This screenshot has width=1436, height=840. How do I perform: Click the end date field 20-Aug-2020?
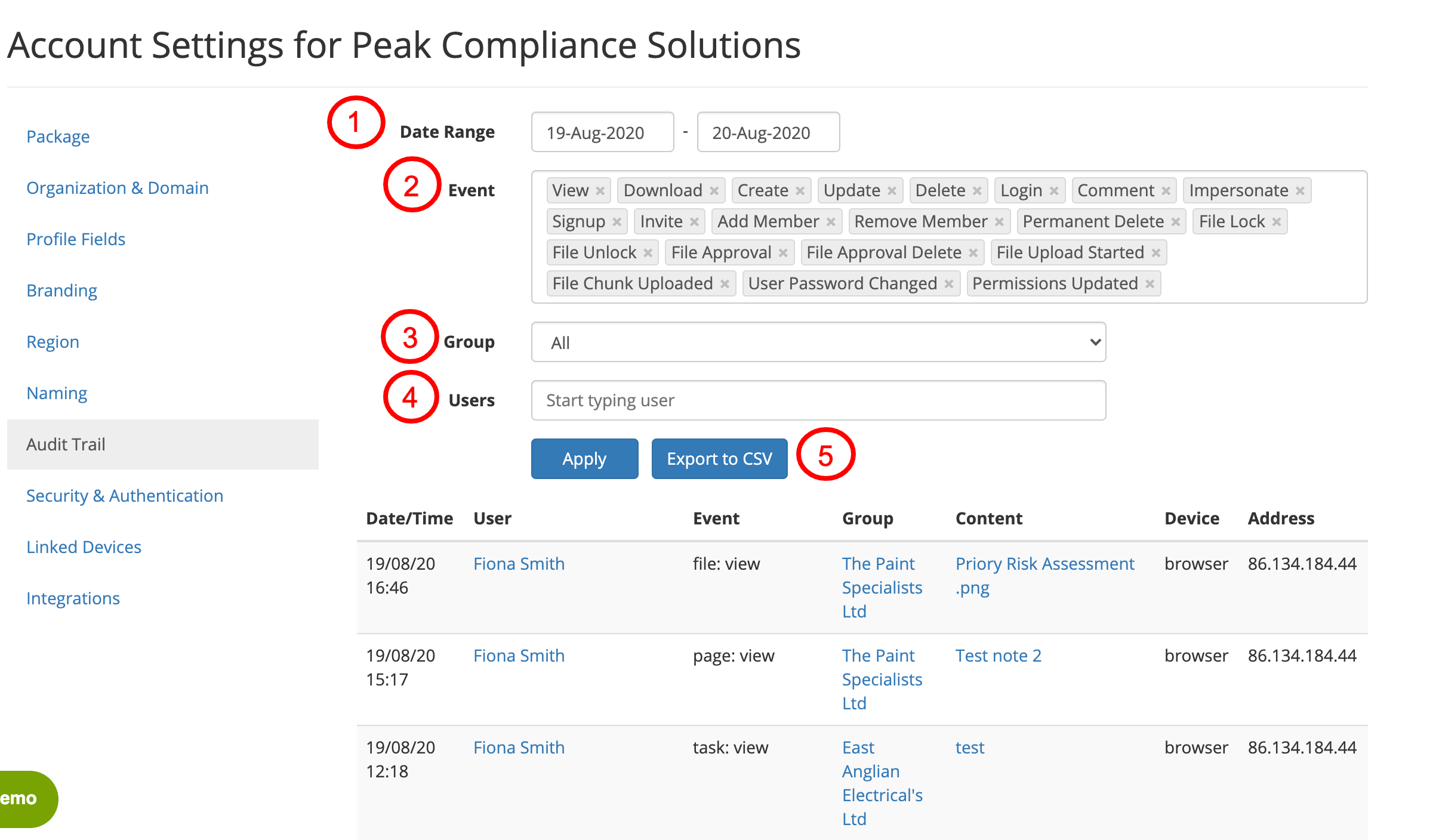(768, 132)
